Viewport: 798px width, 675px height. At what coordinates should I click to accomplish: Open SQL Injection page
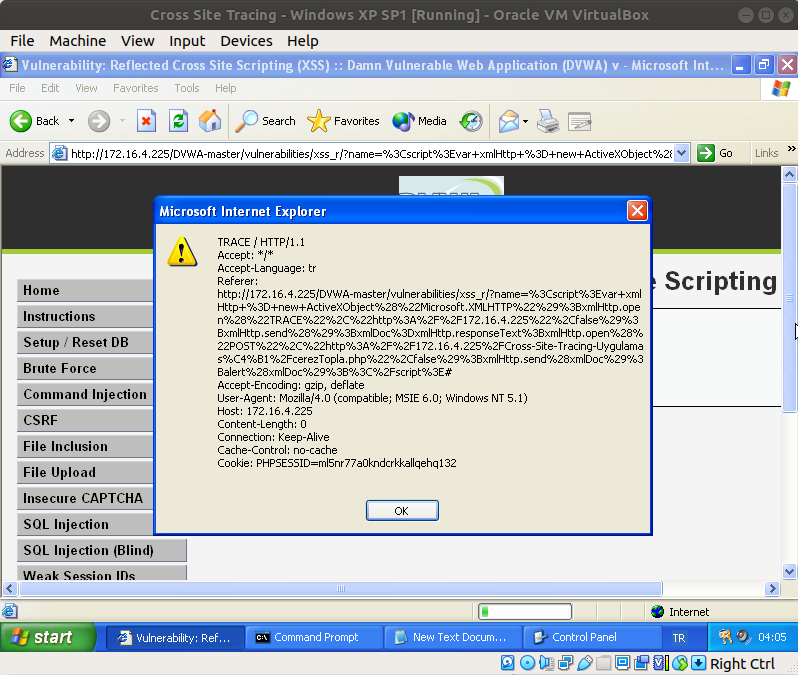tap(85, 524)
